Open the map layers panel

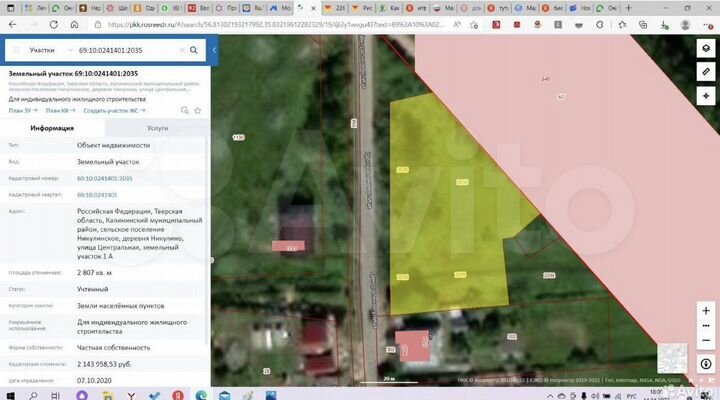(706, 49)
